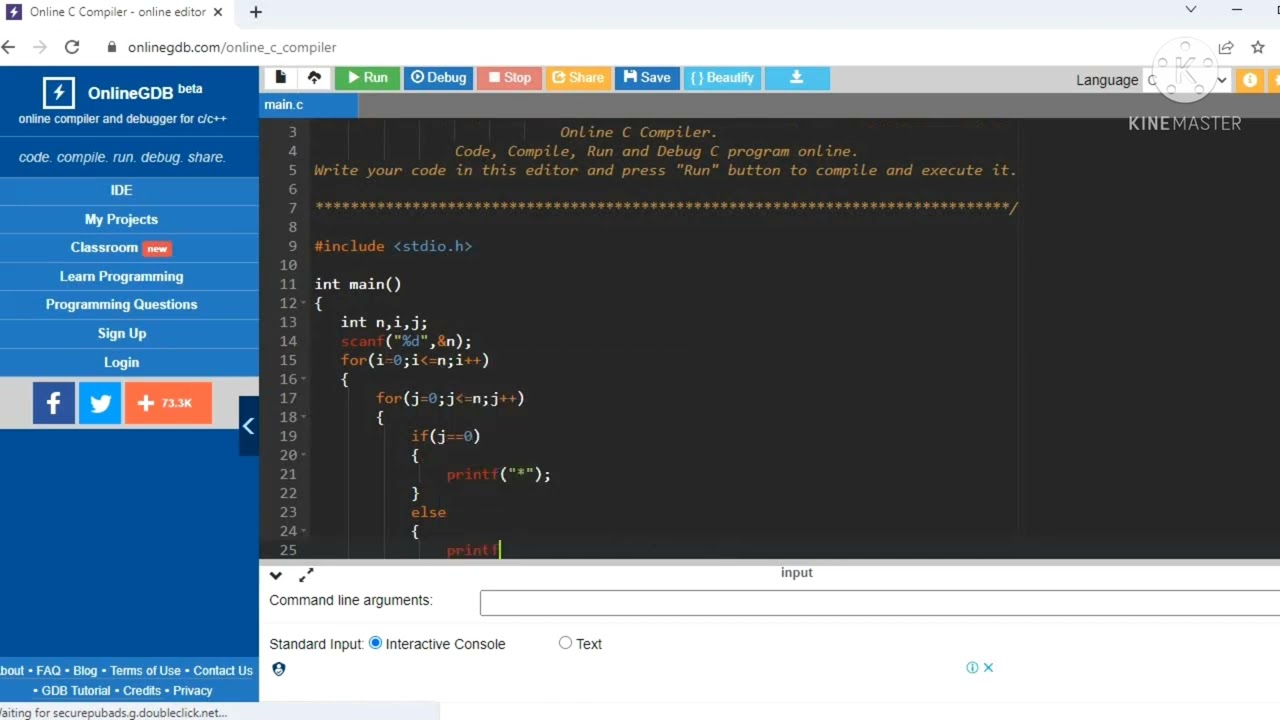Image resolution: width=1280 pixels, height=720 pixels.
Task: Click the privacy shield icon
Action: [279, 669]
